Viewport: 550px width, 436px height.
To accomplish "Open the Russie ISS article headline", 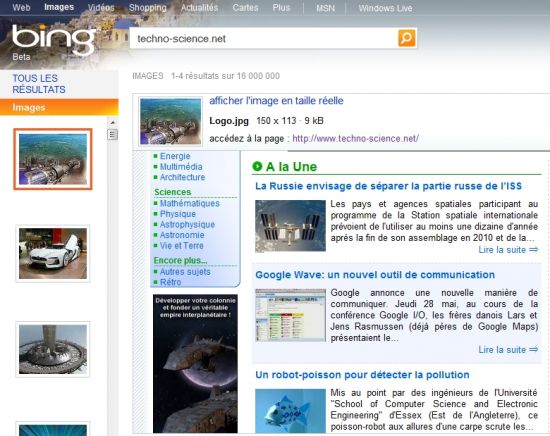I will click(x=388, y=186).
